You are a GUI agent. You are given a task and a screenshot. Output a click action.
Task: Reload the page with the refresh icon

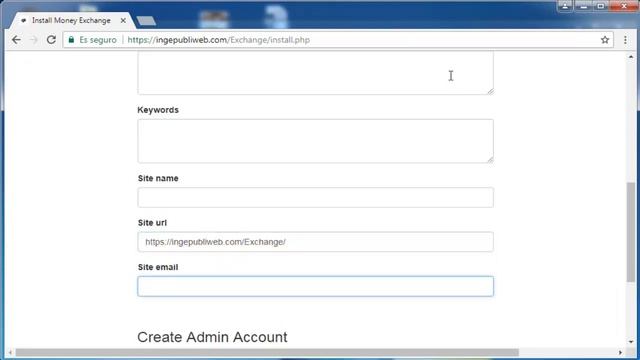51,40
